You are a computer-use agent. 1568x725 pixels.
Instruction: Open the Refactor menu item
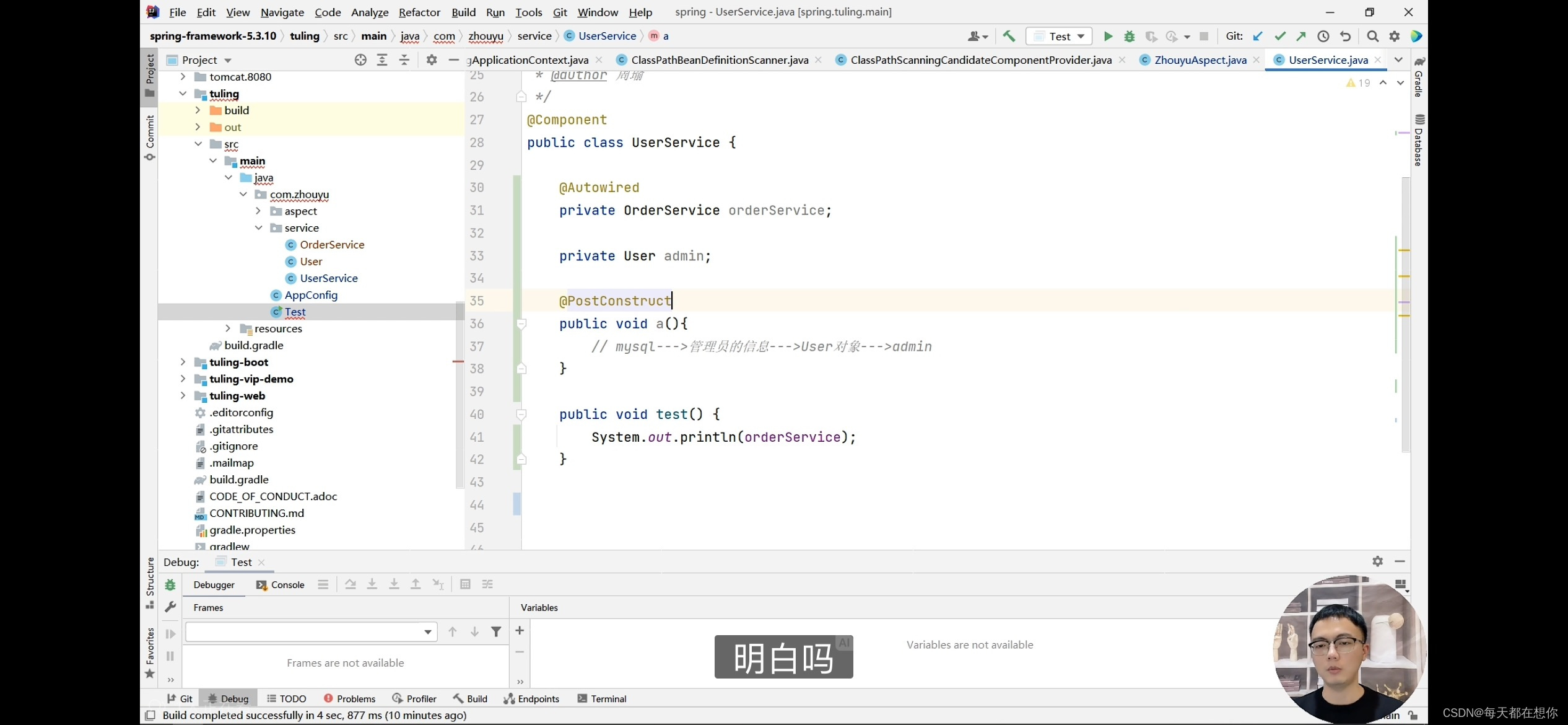pos(419,11)
